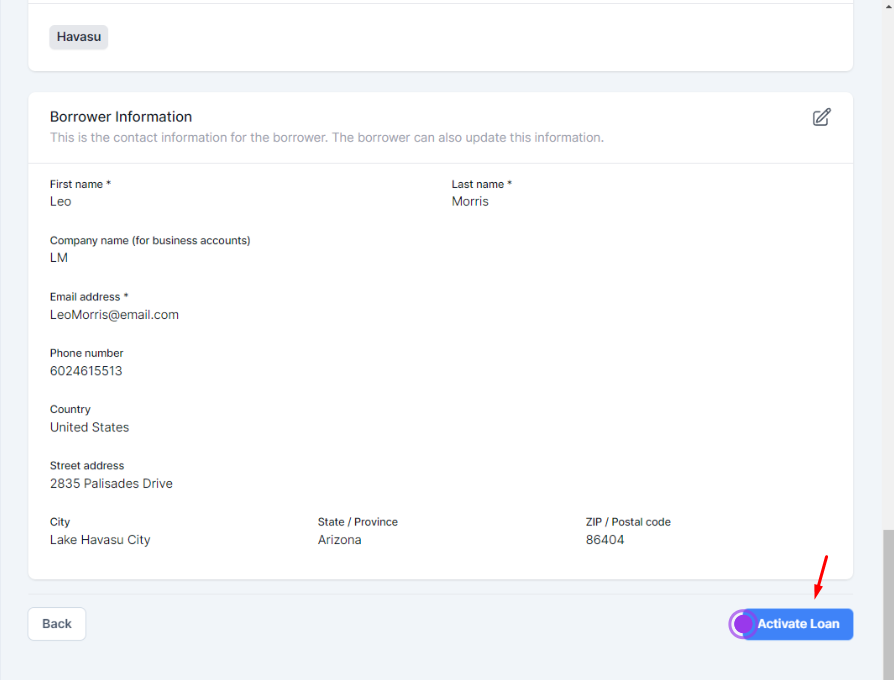
Task: Click the first name value Leo
Action: (x=61, y=202)
